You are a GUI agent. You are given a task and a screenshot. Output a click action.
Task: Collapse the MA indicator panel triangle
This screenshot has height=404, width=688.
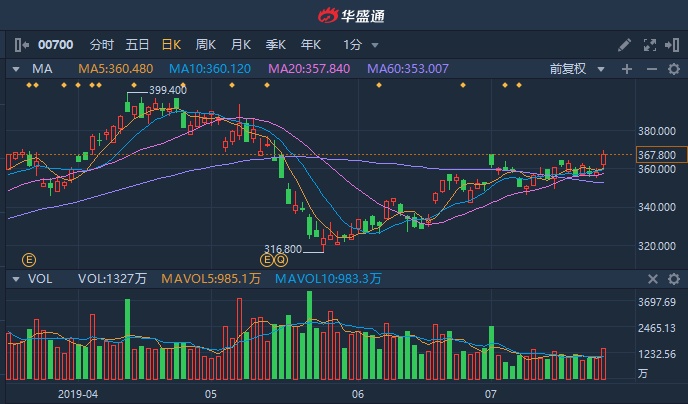tap(16, 69)
